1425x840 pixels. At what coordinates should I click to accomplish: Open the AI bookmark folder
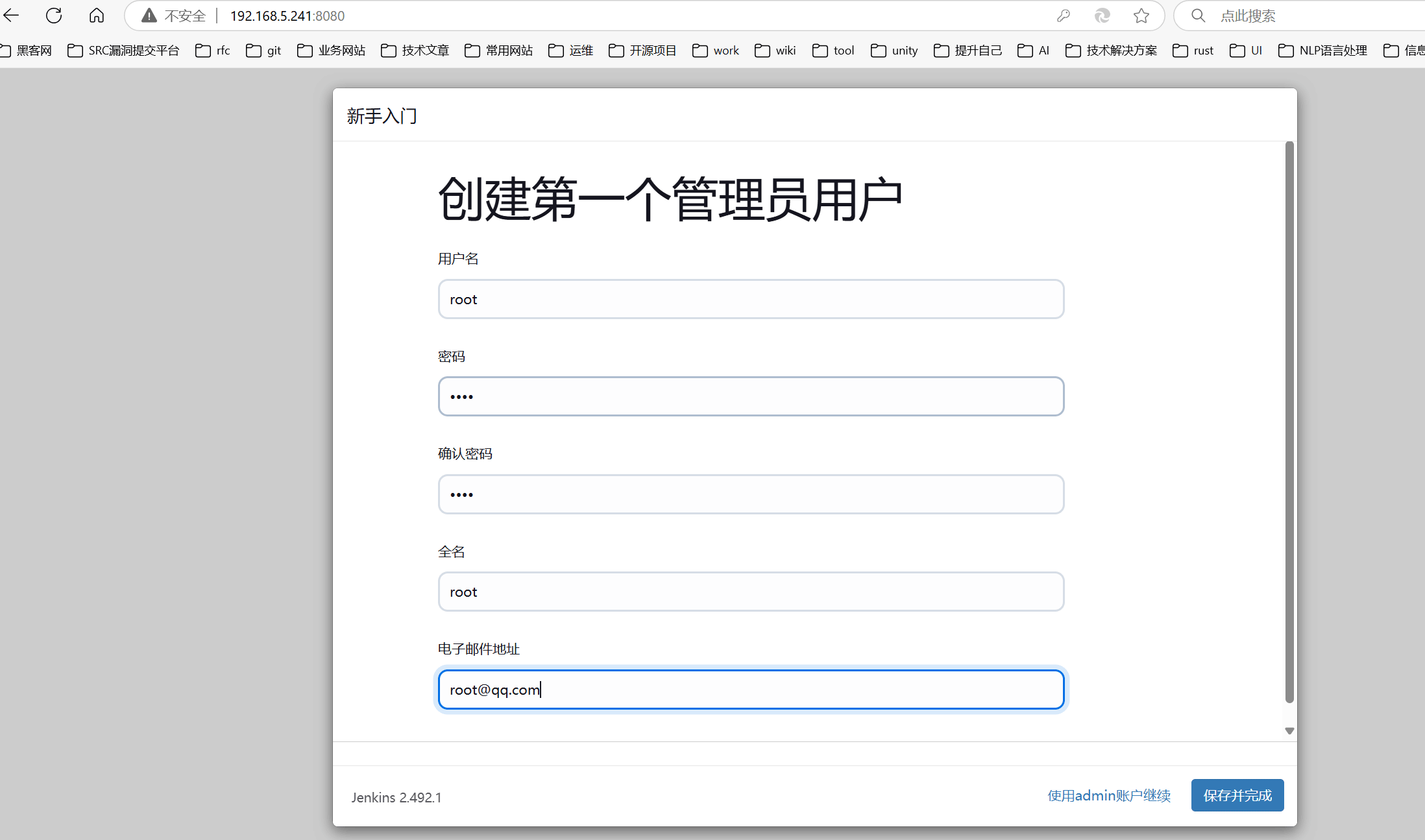click(x=1033, y=51)
